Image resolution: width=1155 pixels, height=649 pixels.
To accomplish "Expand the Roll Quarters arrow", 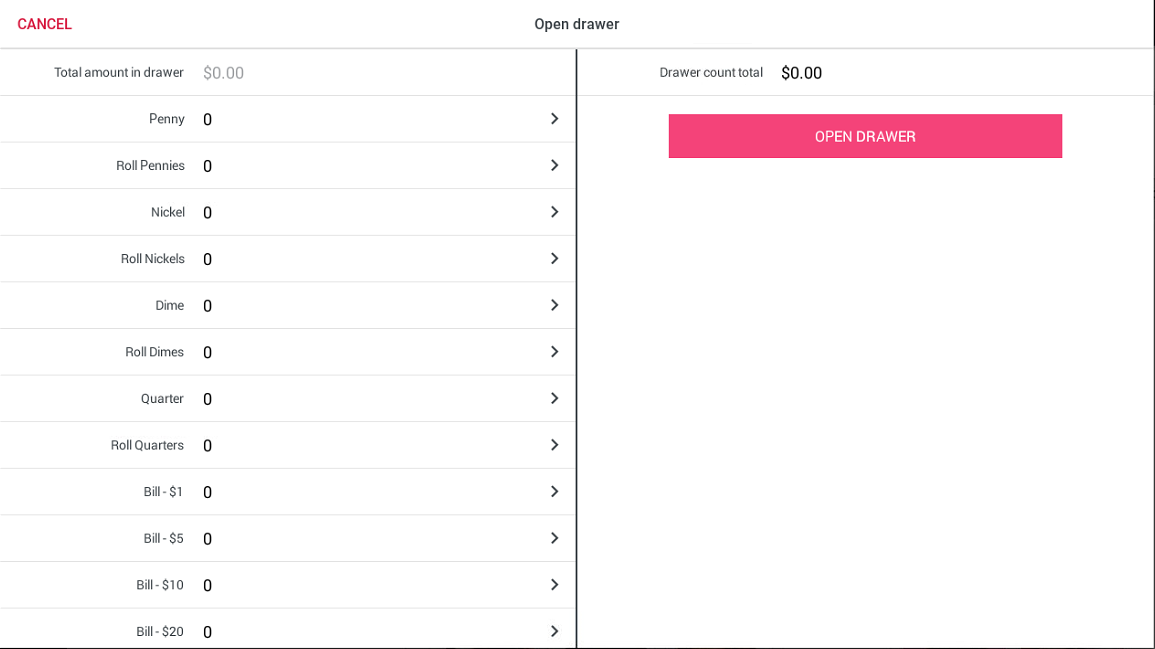I will tap(554, 445).
